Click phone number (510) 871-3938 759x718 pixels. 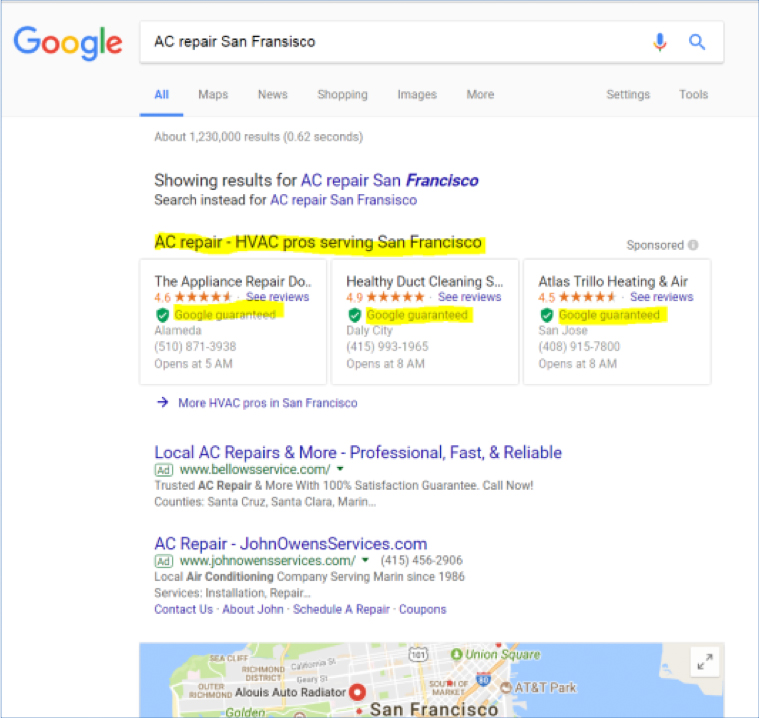pyautogui.click(x=195, y=347)
